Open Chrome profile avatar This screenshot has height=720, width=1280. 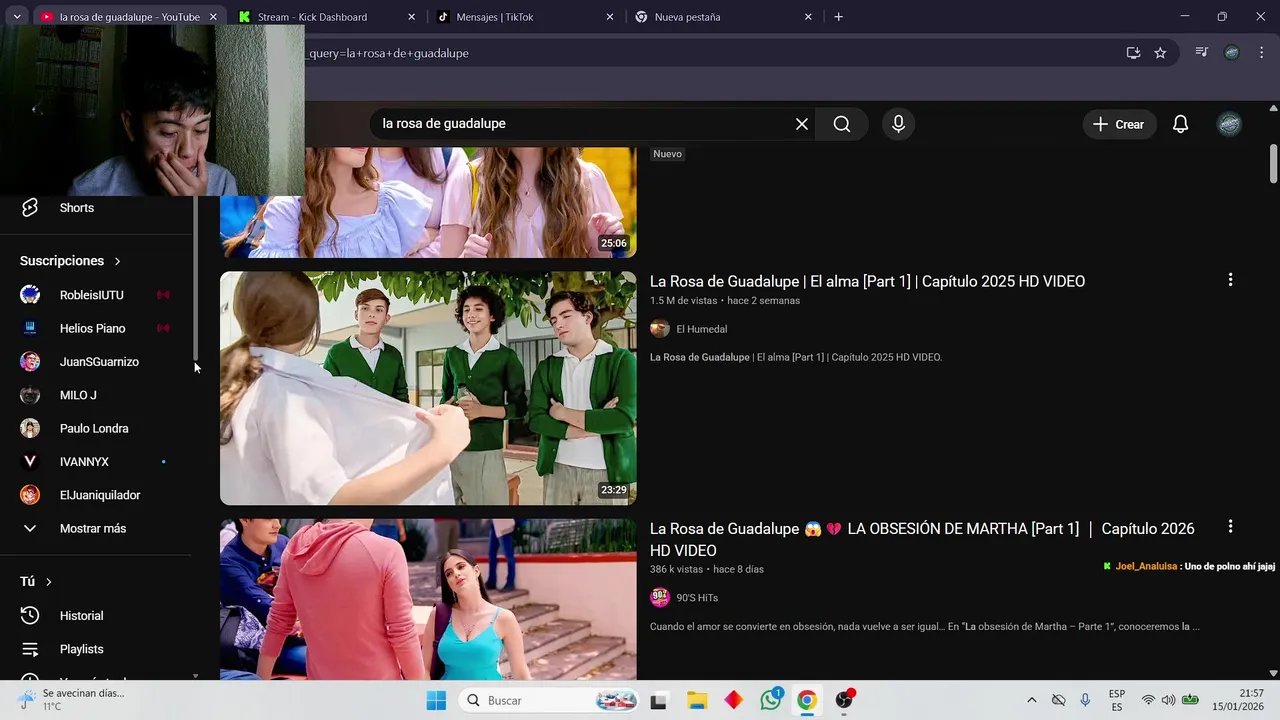coord(1232,52)
